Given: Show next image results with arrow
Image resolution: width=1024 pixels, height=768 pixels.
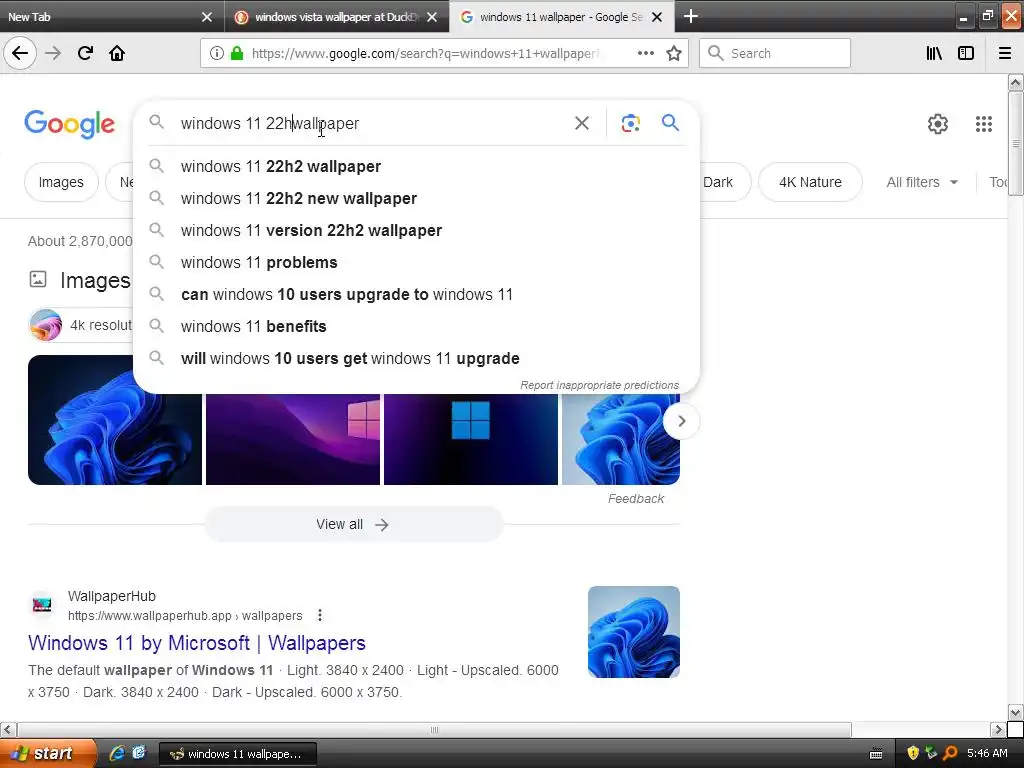Looking at the screenshot, I should 681,421.
